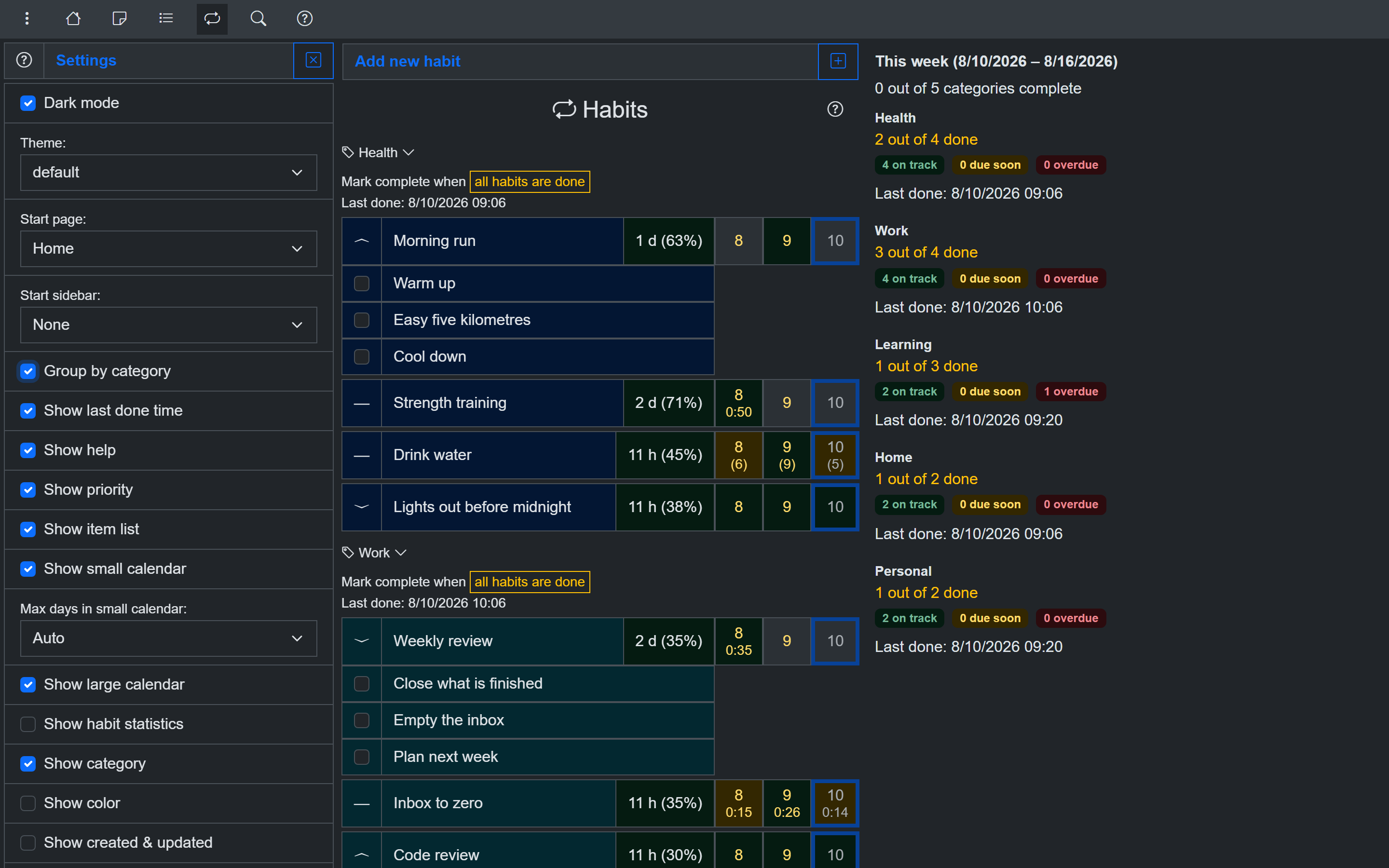1389x868 pixels.
Task: Click the Settings panel help icon
Action: (24, 60)
